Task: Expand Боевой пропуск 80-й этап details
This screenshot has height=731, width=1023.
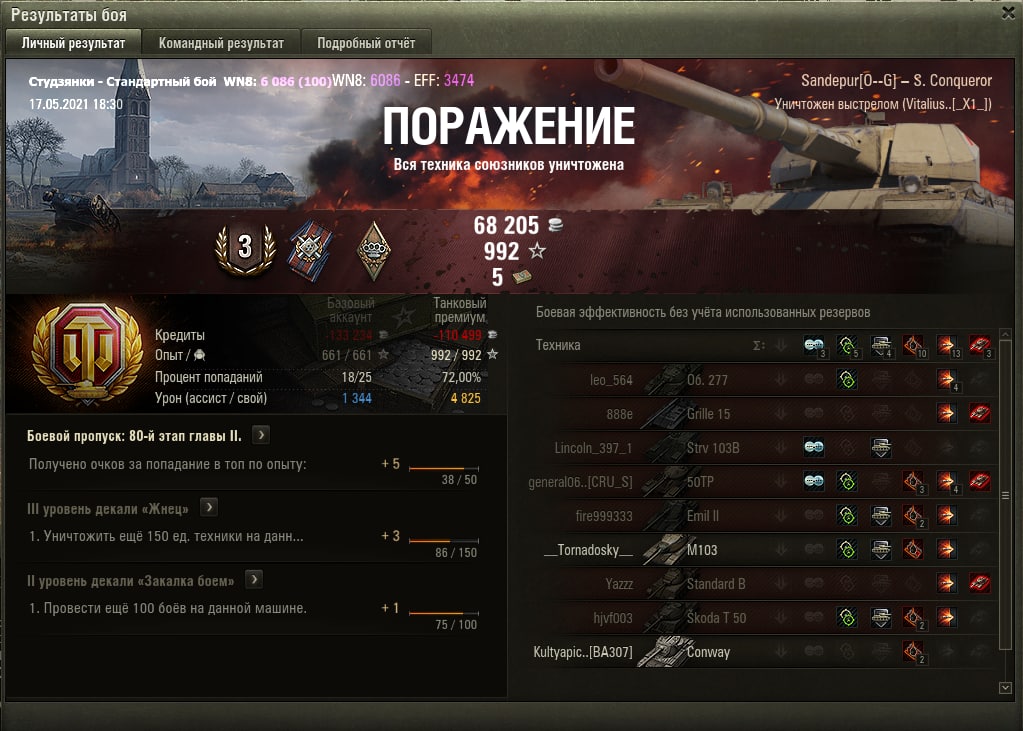Action: point(260,435)
